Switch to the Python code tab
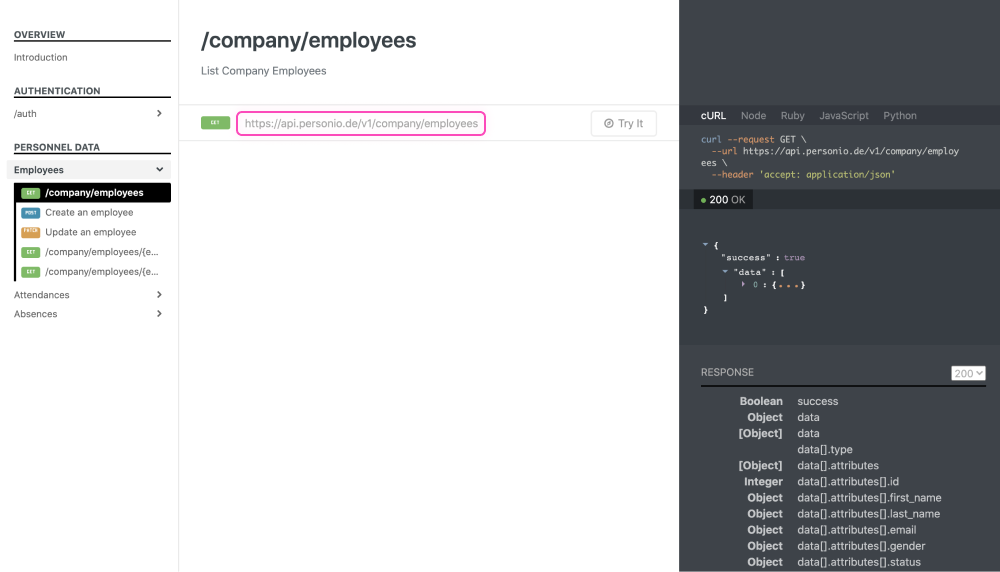Viewport: 1000px width, 572px height. tap(899, 116)
